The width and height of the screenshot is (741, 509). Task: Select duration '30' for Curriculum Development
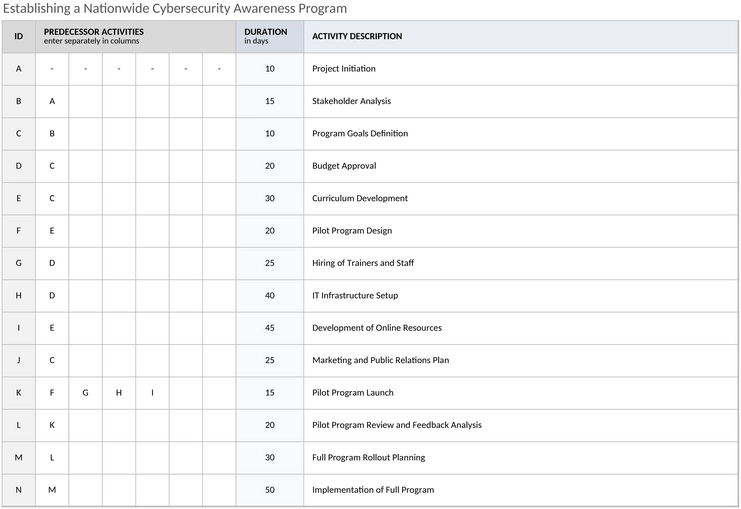[270, 198]
